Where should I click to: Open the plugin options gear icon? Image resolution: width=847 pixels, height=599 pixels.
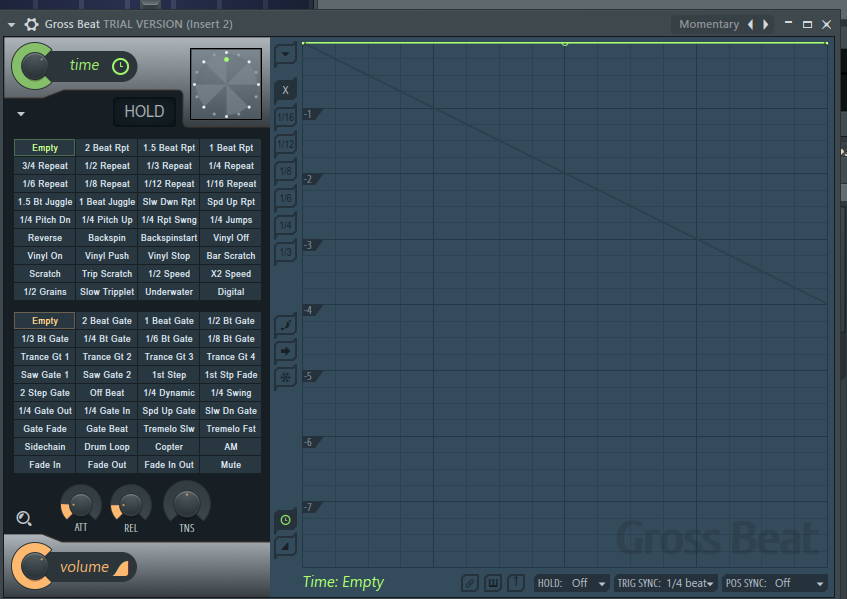(32, 24)
